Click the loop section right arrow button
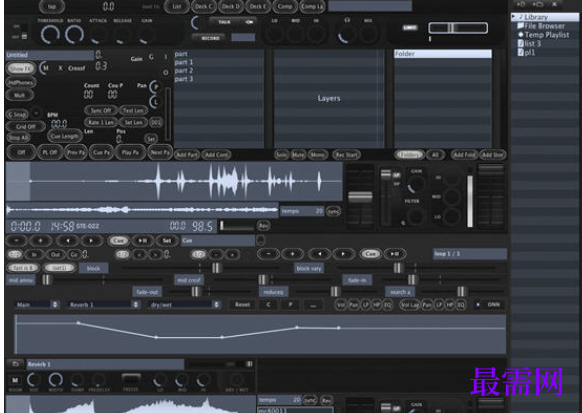 [x=343, y=254]
